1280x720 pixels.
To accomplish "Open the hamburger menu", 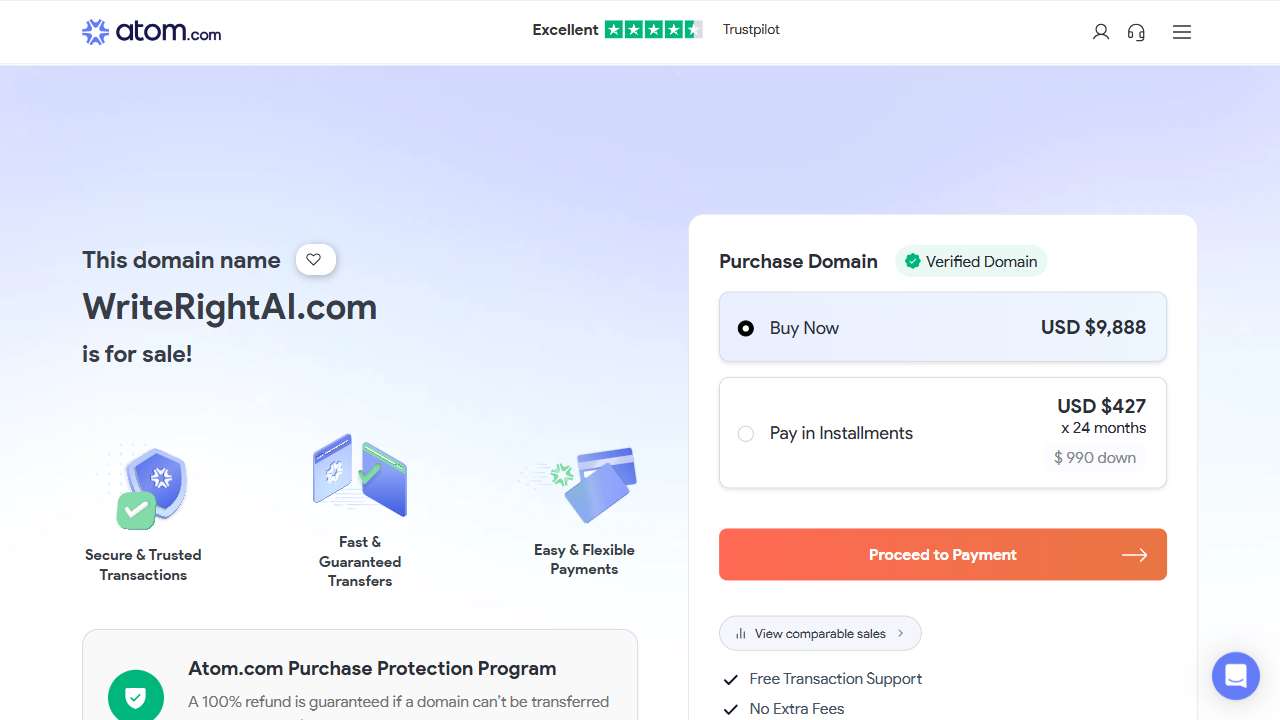I will pyautogui.click(x=1182, y=32).
